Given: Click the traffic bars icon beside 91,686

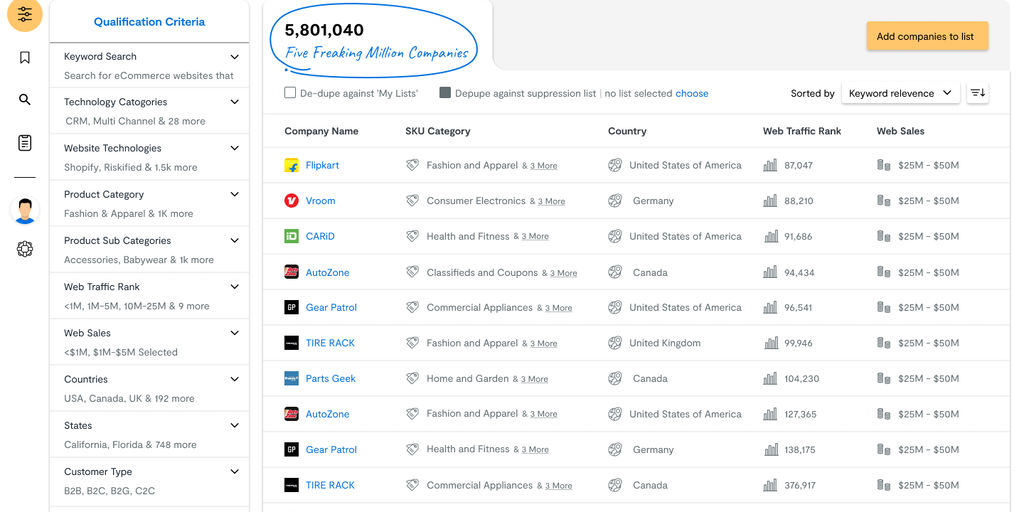Looking at the screenshot, I should tap(770, 236).
